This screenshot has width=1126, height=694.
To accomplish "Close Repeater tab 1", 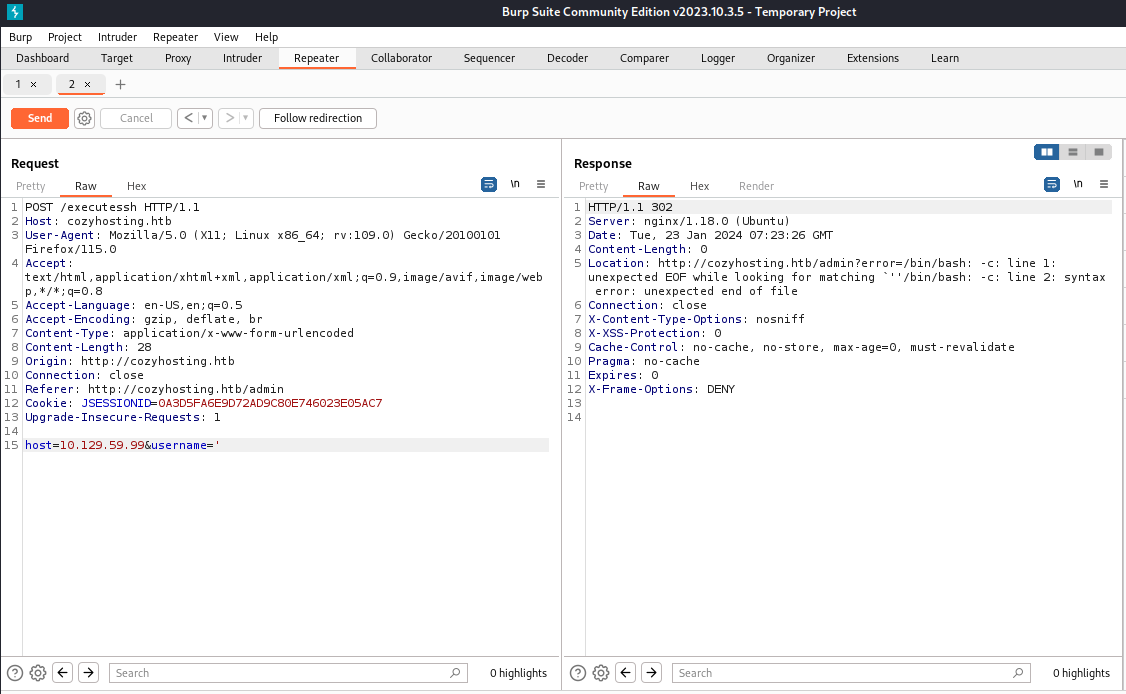I will [33, 85].
